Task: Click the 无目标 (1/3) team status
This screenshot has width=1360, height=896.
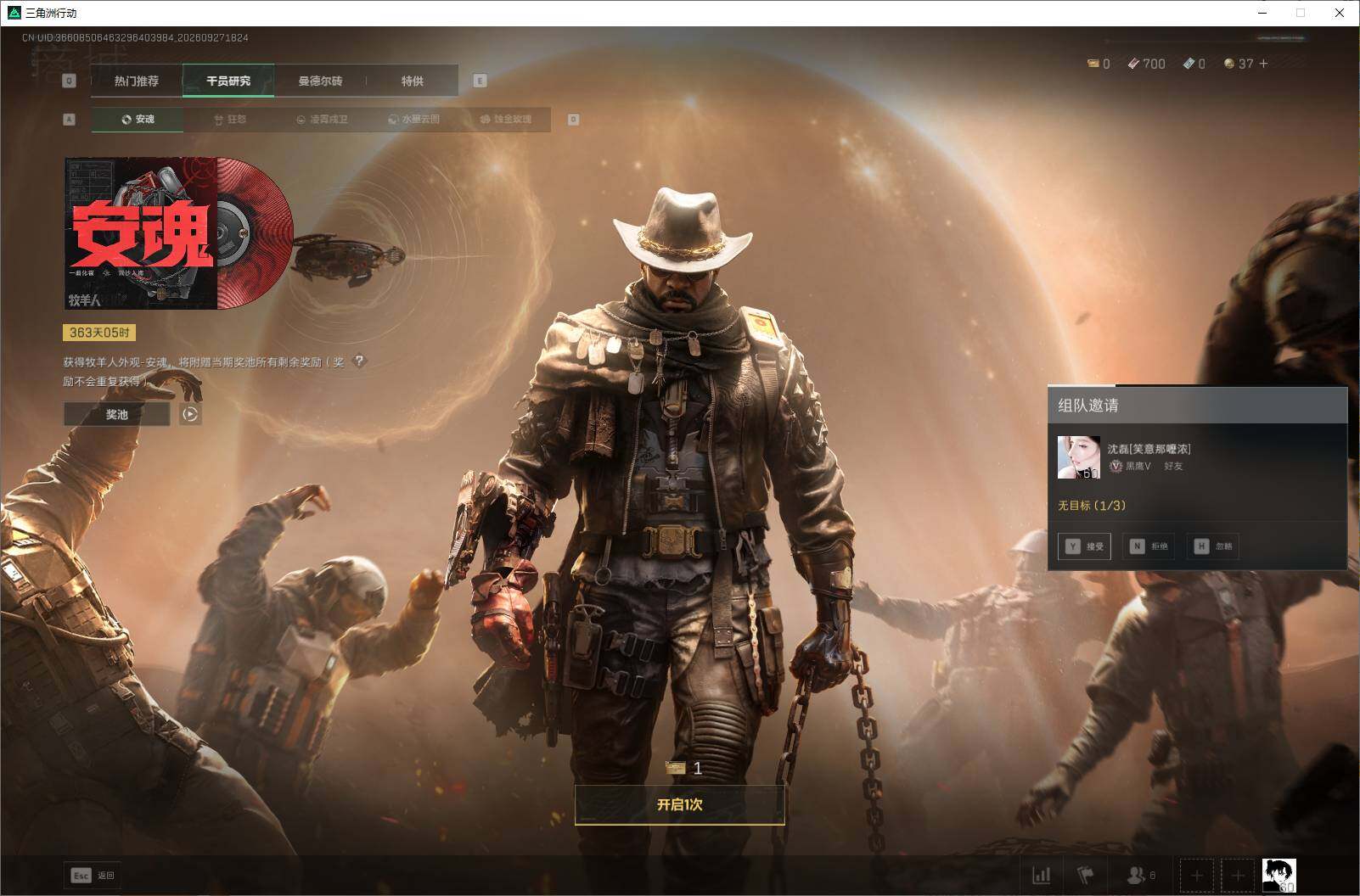Action: coord(1092,506)
